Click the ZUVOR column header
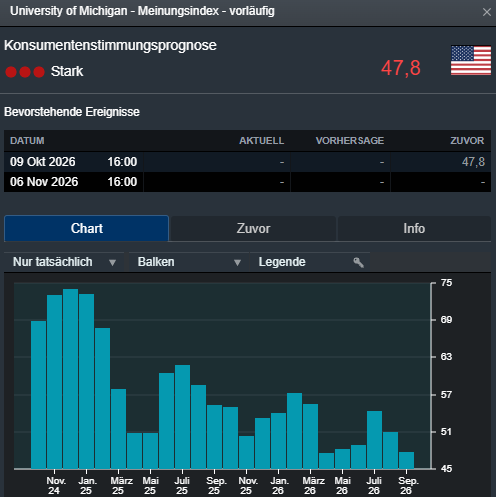The height and width of the screenshot is (497, 496). 467,141
